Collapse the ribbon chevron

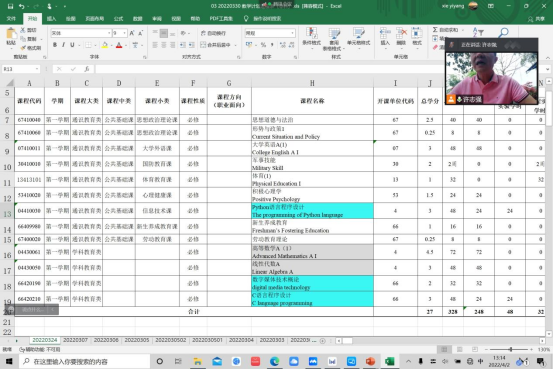point(548,58)
